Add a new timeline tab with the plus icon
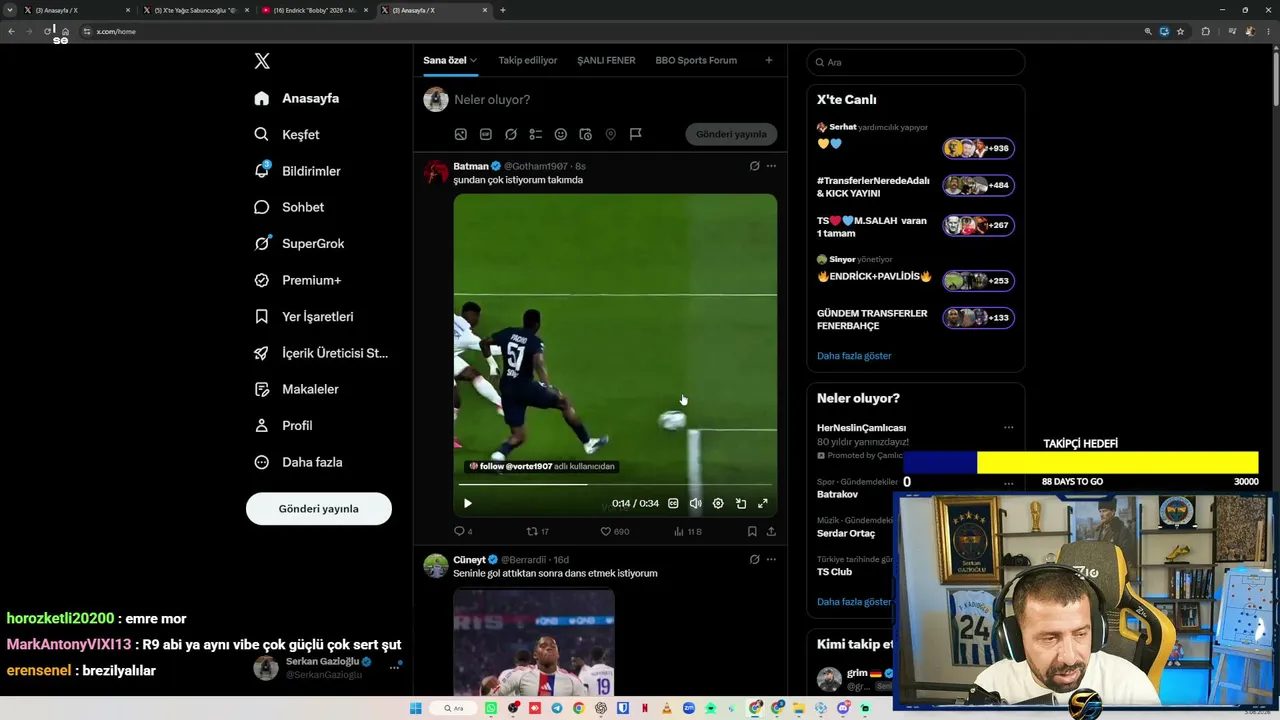This screenshot has height=720, width=1280. (x=769, y=60)
